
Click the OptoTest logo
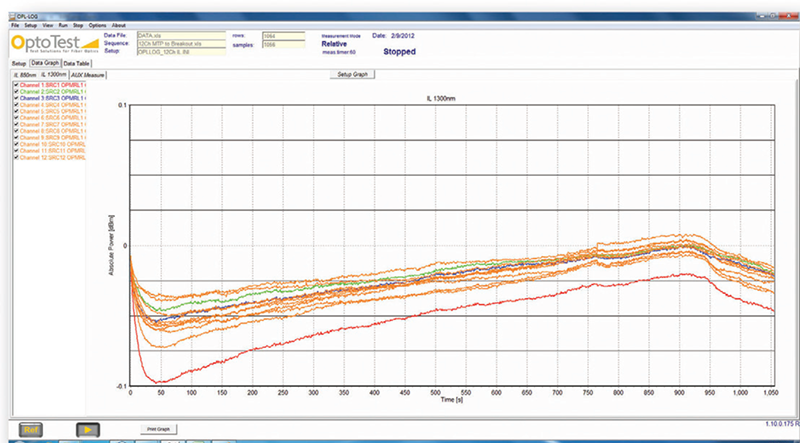click(50, 45)
